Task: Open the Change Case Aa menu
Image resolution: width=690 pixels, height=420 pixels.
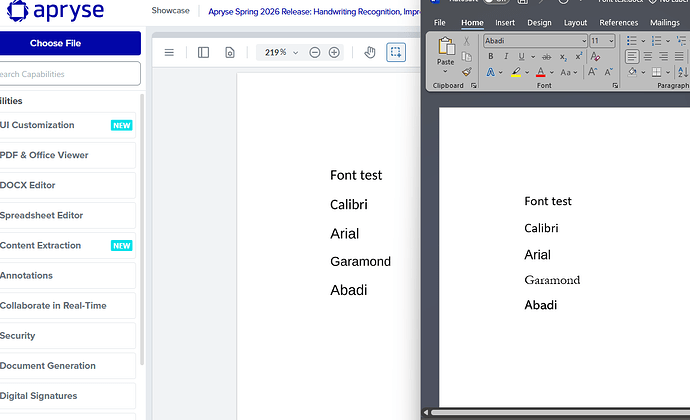Action: pyautogui.click(x=569, y=72)
